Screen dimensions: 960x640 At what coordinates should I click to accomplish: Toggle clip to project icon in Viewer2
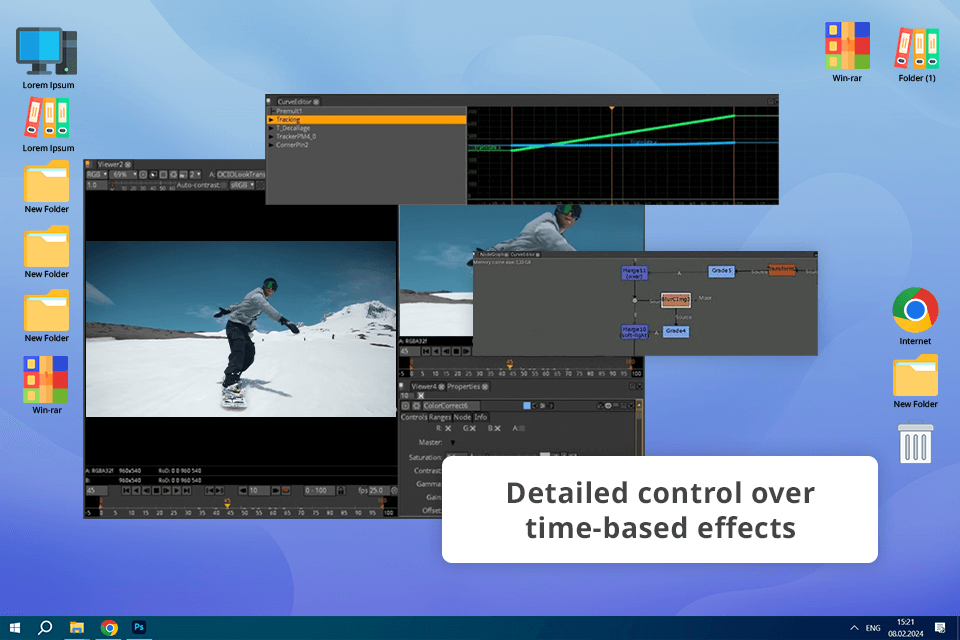(x=153, y=175)
